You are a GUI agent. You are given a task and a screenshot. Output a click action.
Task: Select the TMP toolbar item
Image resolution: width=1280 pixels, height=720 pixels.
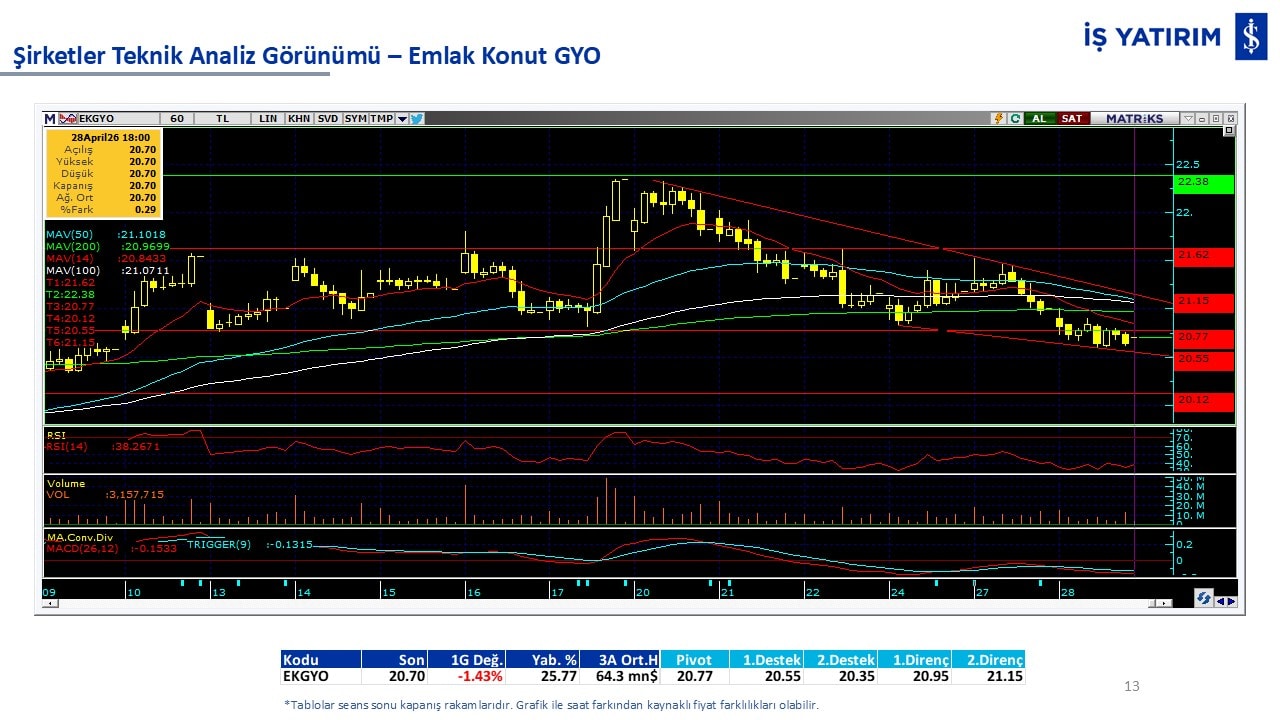(381, 118)
